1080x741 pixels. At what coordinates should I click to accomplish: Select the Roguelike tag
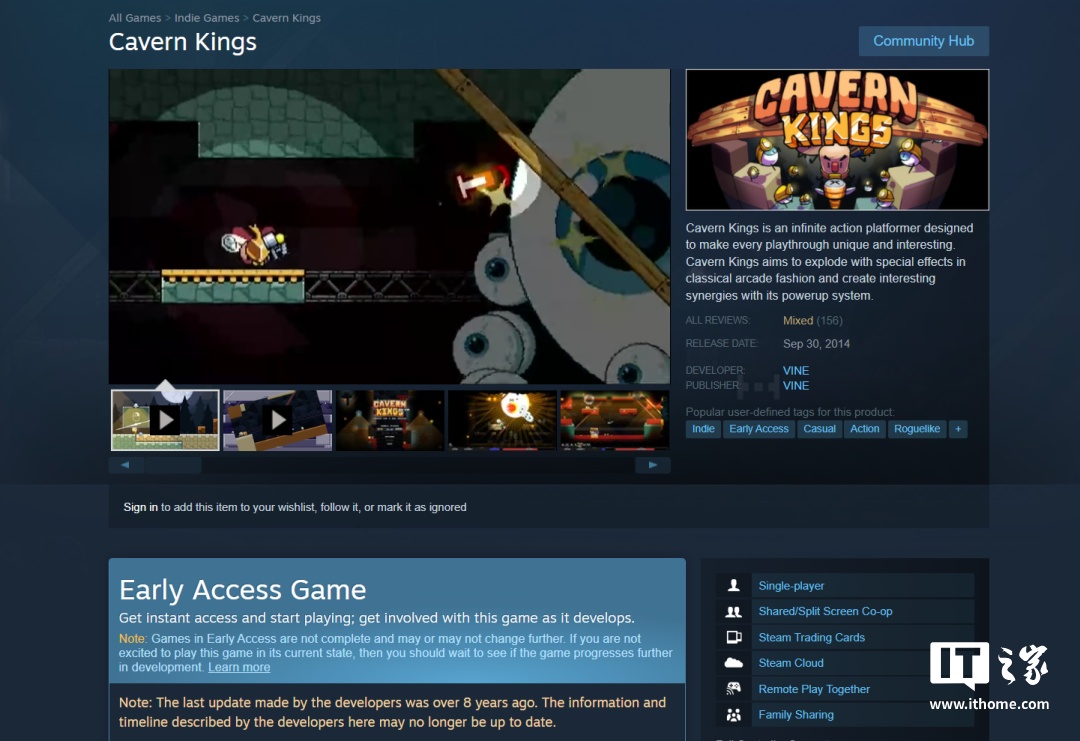tap(917, 429)
